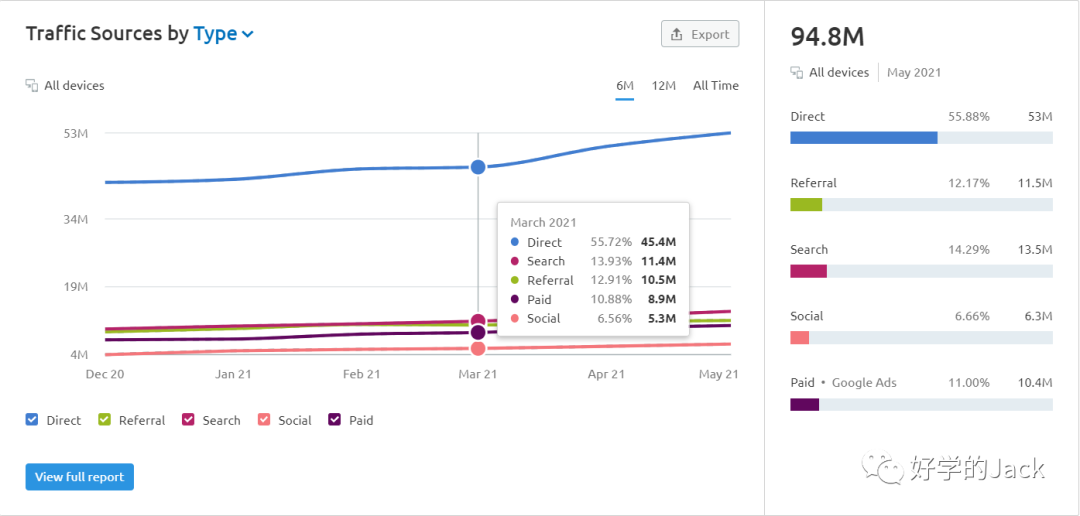Toggle the Paid series checkbox
Screen dimensions: 1080x516
(x=335, y=420)
